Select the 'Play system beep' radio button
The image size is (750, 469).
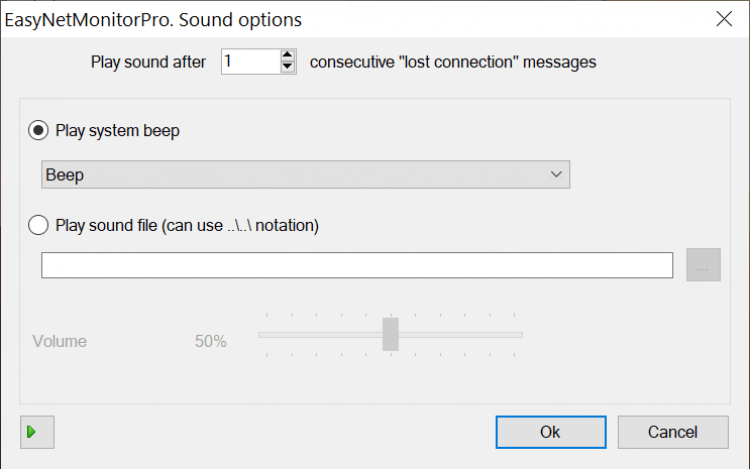40,130
